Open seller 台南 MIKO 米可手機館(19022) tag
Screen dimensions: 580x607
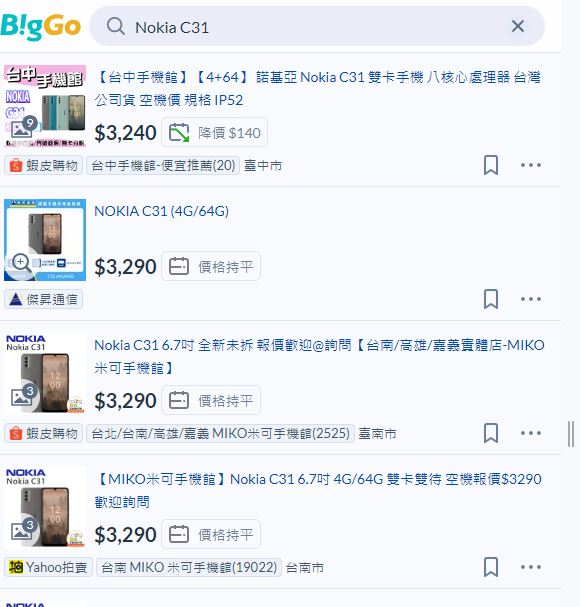pyautogui.click(x=189, y=568)
